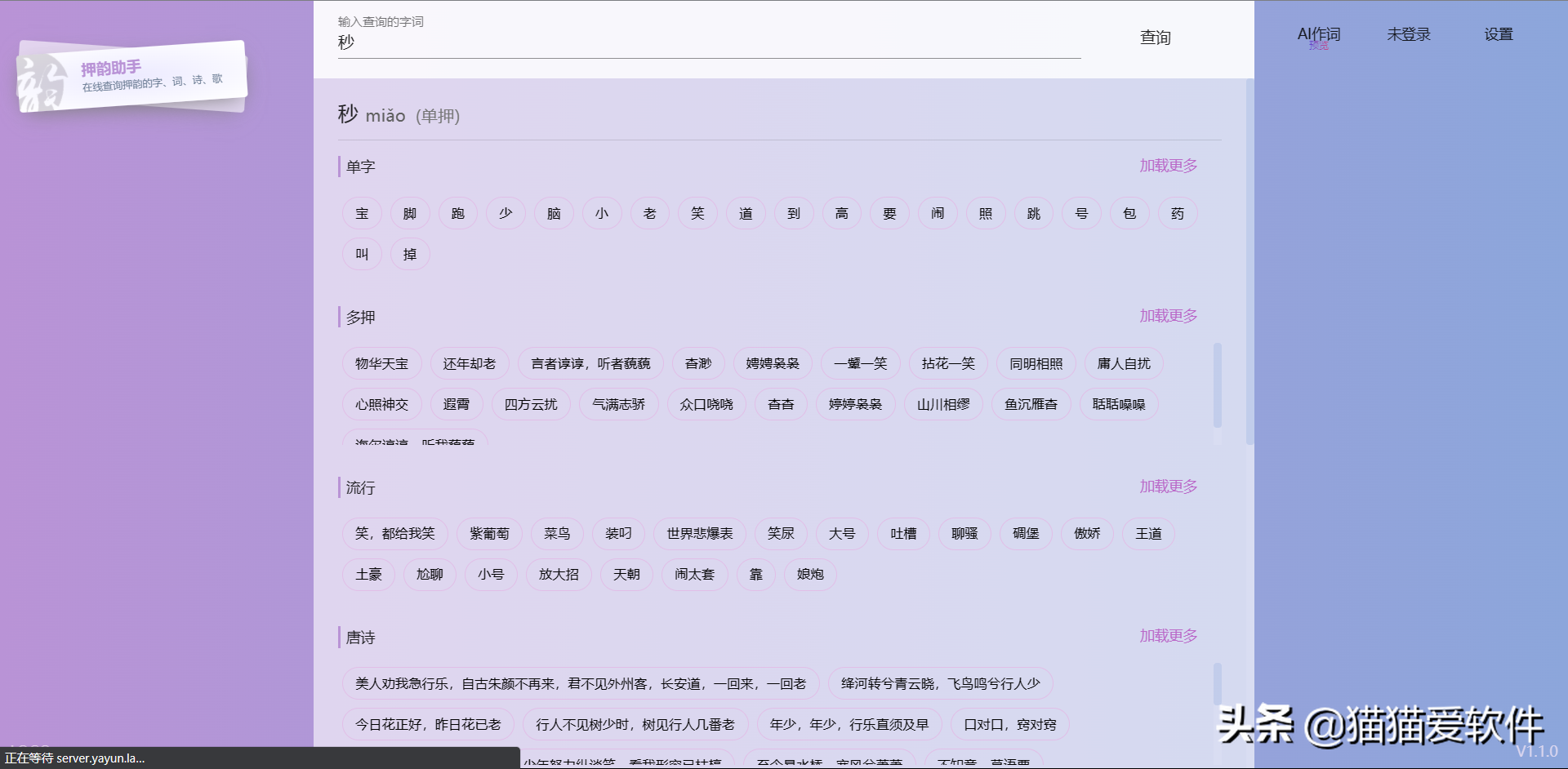Pick the single character 跑
Image resolution: width=1568 pixels, height=769 pixels.
[458, 214]
